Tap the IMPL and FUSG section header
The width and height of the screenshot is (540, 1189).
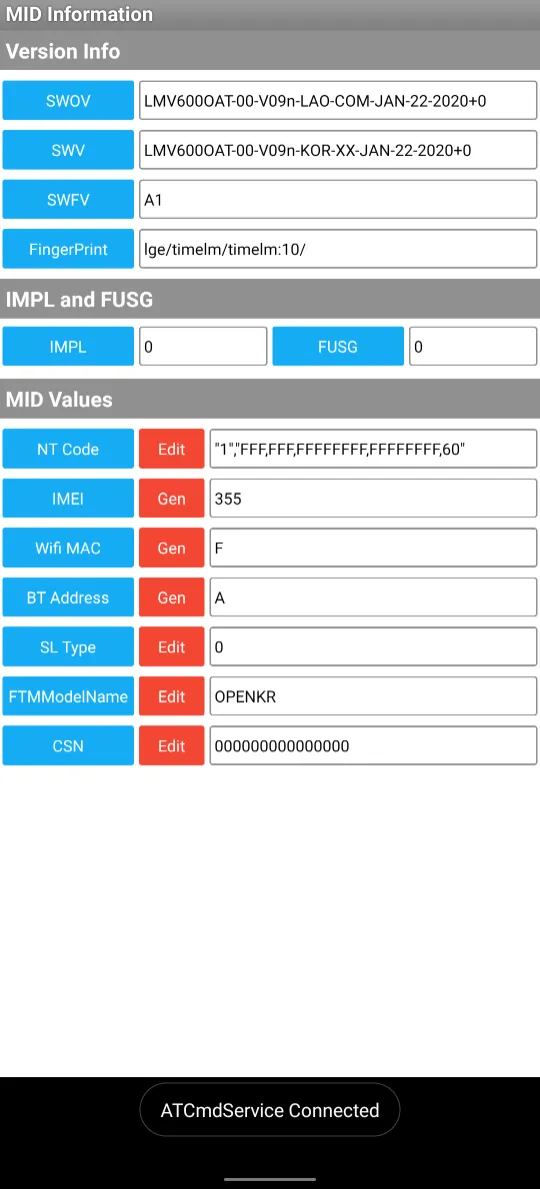pyautogui.click(x=270, y=299)
